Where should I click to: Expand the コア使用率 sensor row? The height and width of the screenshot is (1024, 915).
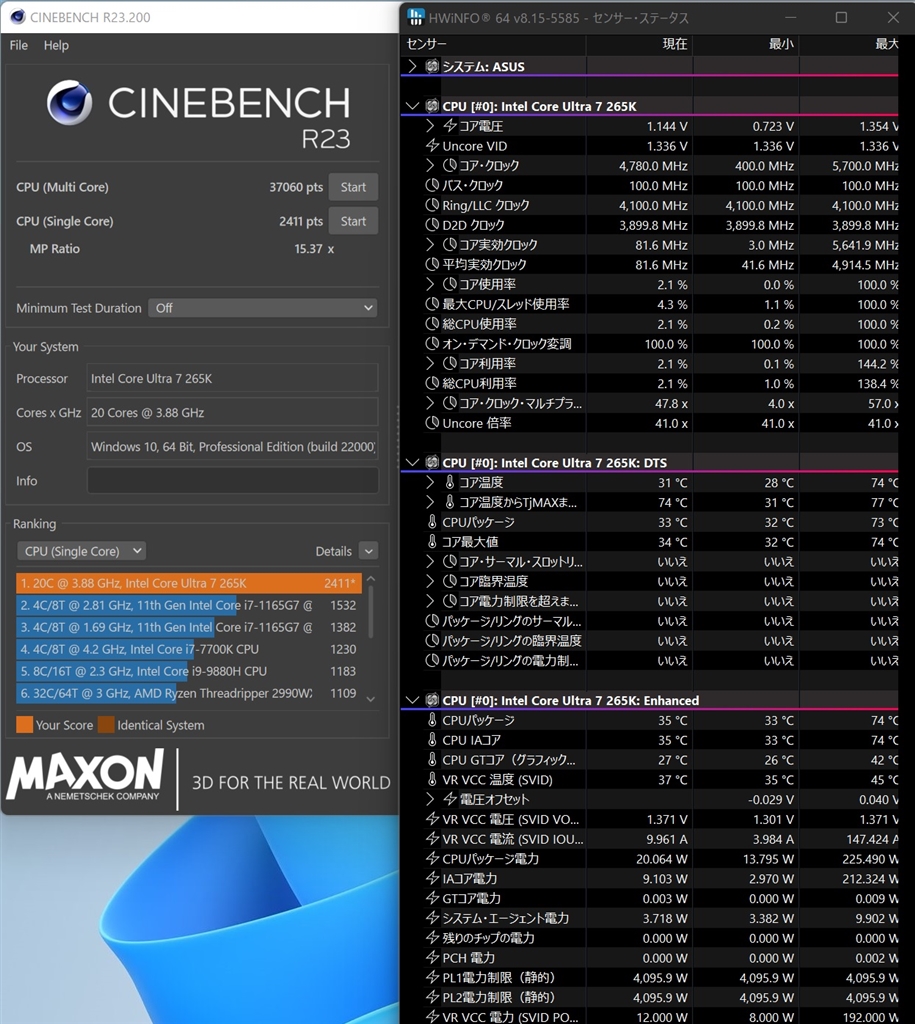click(430, 284)
